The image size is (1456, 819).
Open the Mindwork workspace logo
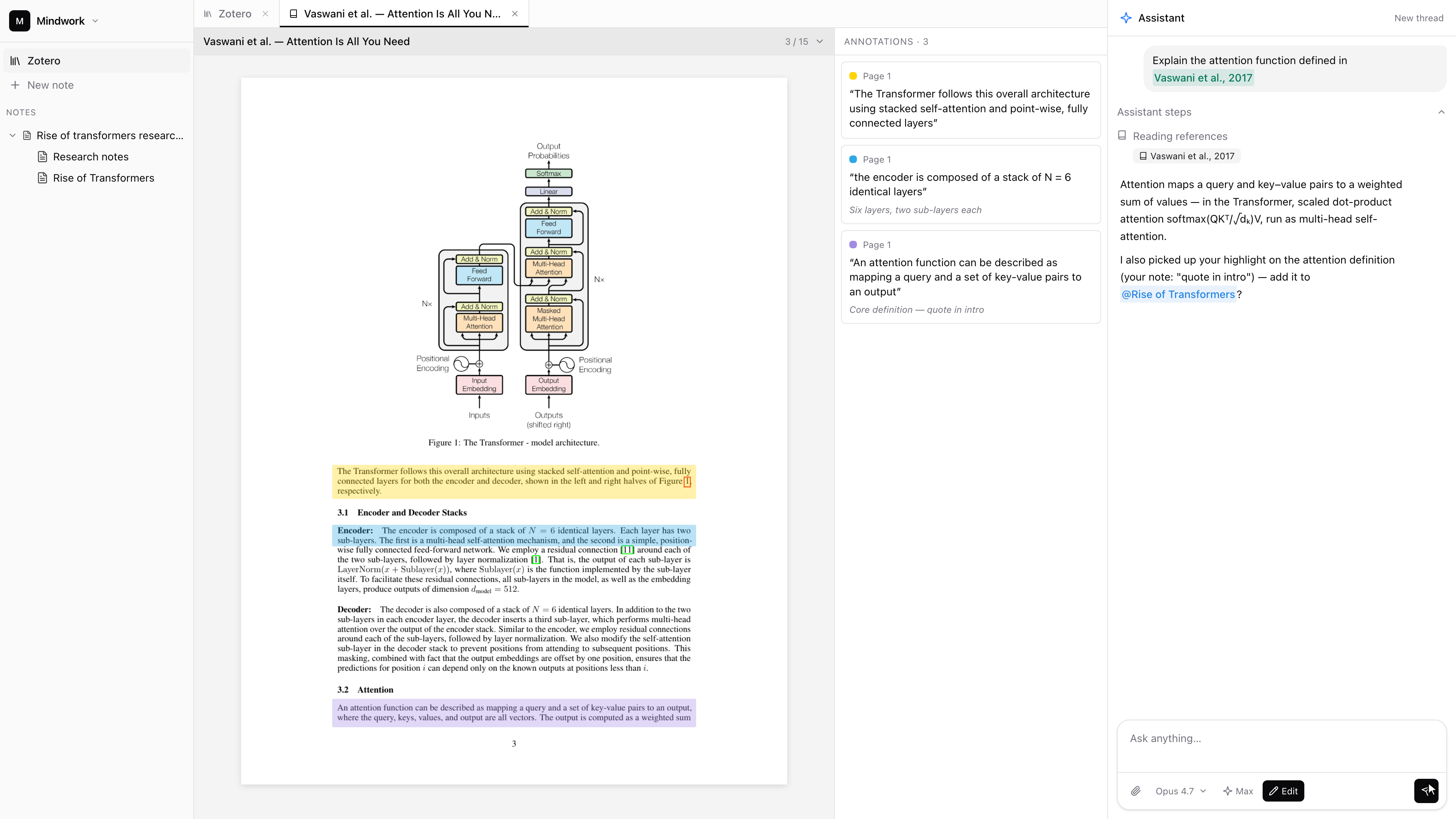(x=19, y=21)
